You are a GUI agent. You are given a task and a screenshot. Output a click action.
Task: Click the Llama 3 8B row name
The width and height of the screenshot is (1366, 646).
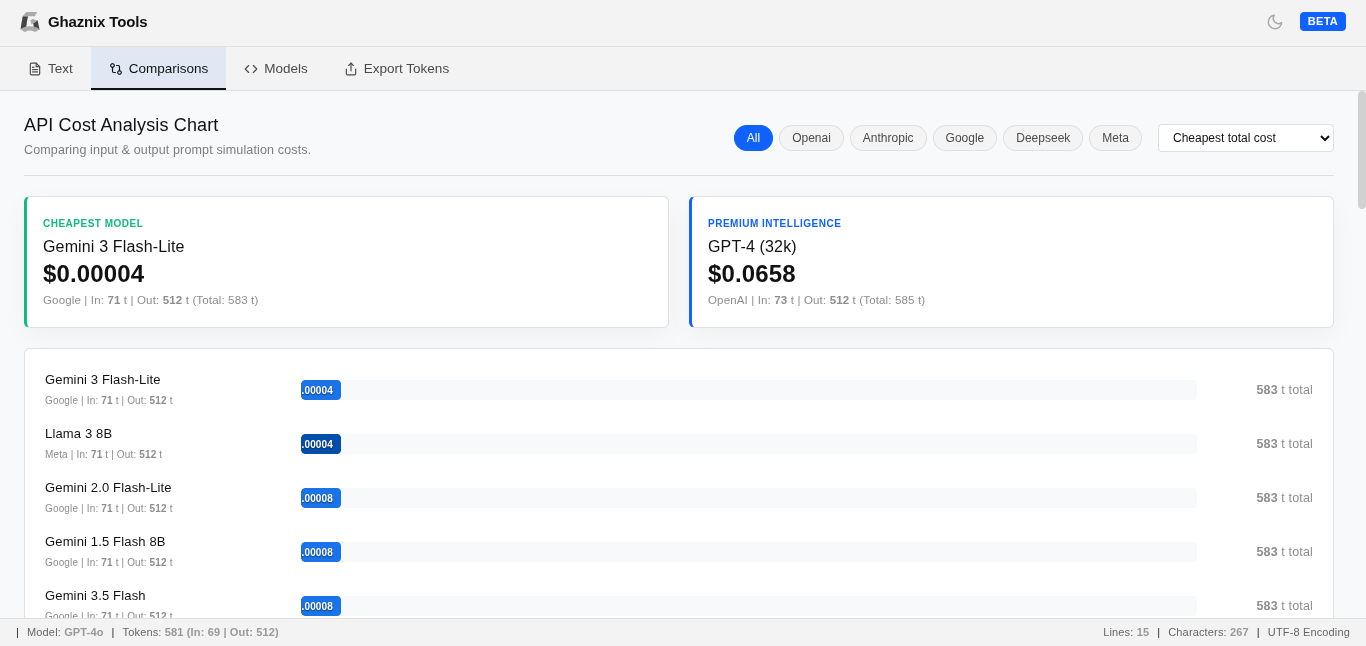tap(78, 434)
